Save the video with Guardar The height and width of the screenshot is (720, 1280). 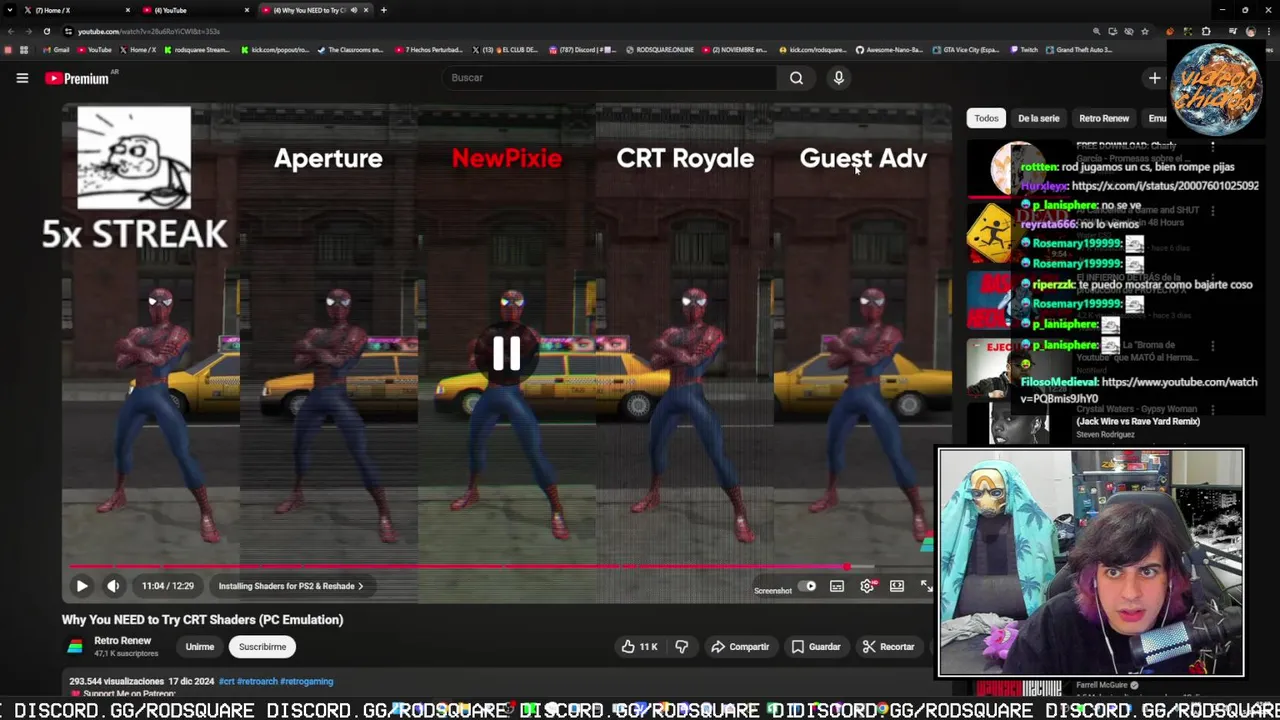click(816, 647)
